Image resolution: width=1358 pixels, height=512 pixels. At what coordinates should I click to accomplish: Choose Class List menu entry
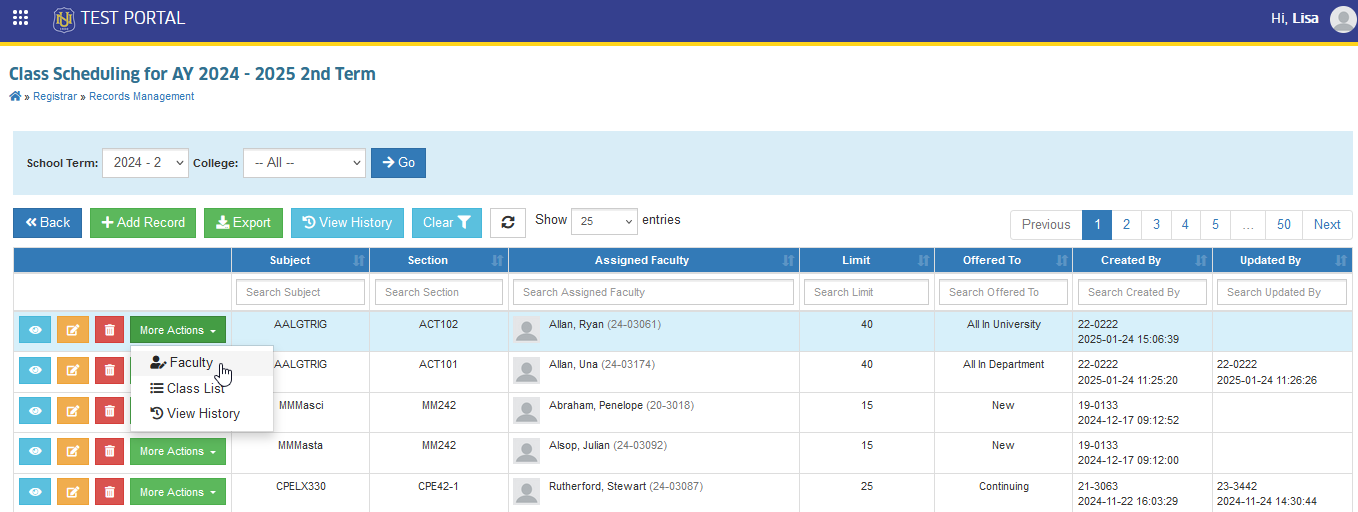point(195,388)
